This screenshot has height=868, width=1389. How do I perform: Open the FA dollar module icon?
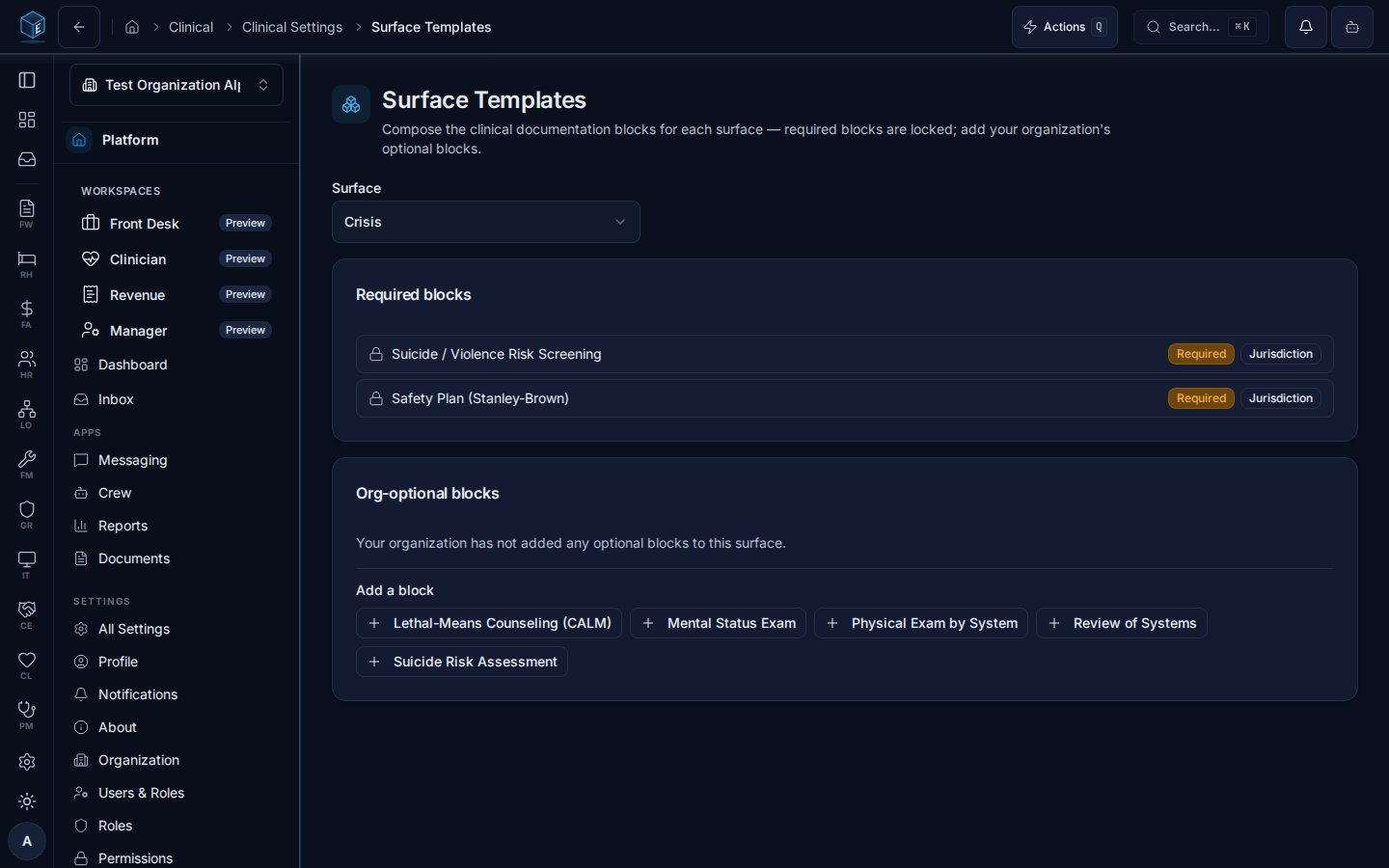click(x=27, y=313)
